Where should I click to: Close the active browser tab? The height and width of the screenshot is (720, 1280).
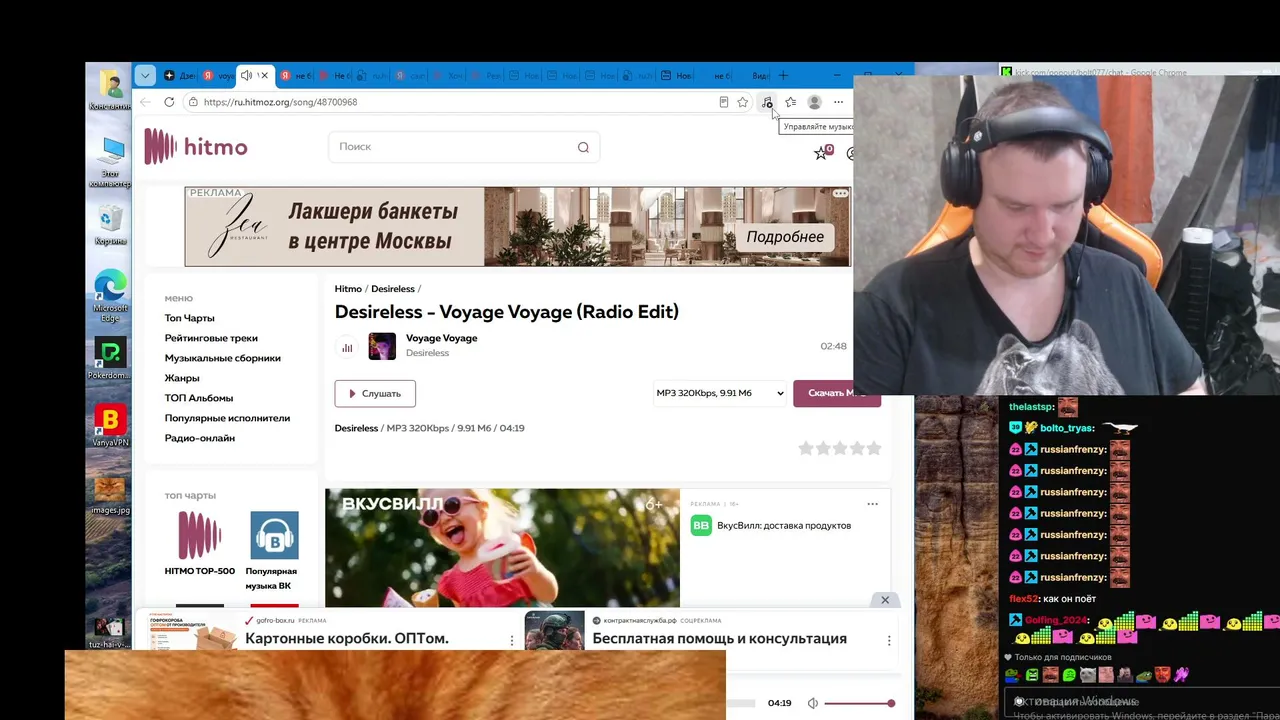click(264, 75)
